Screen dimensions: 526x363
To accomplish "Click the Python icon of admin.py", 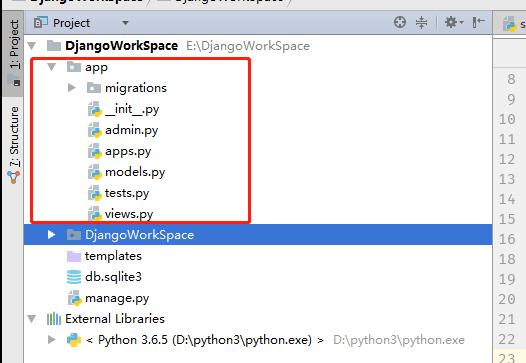I will point(95,130).
